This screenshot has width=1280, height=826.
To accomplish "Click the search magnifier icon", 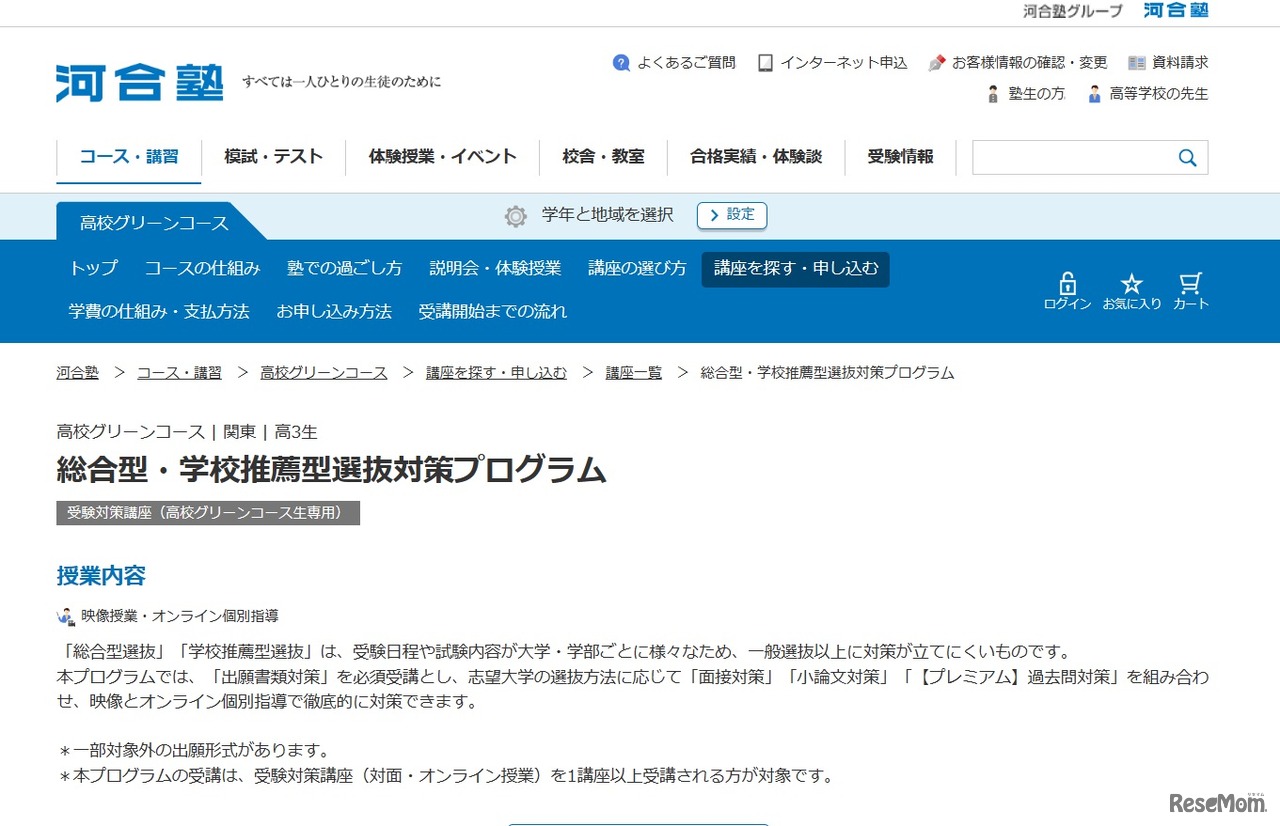I will 1187,158.
